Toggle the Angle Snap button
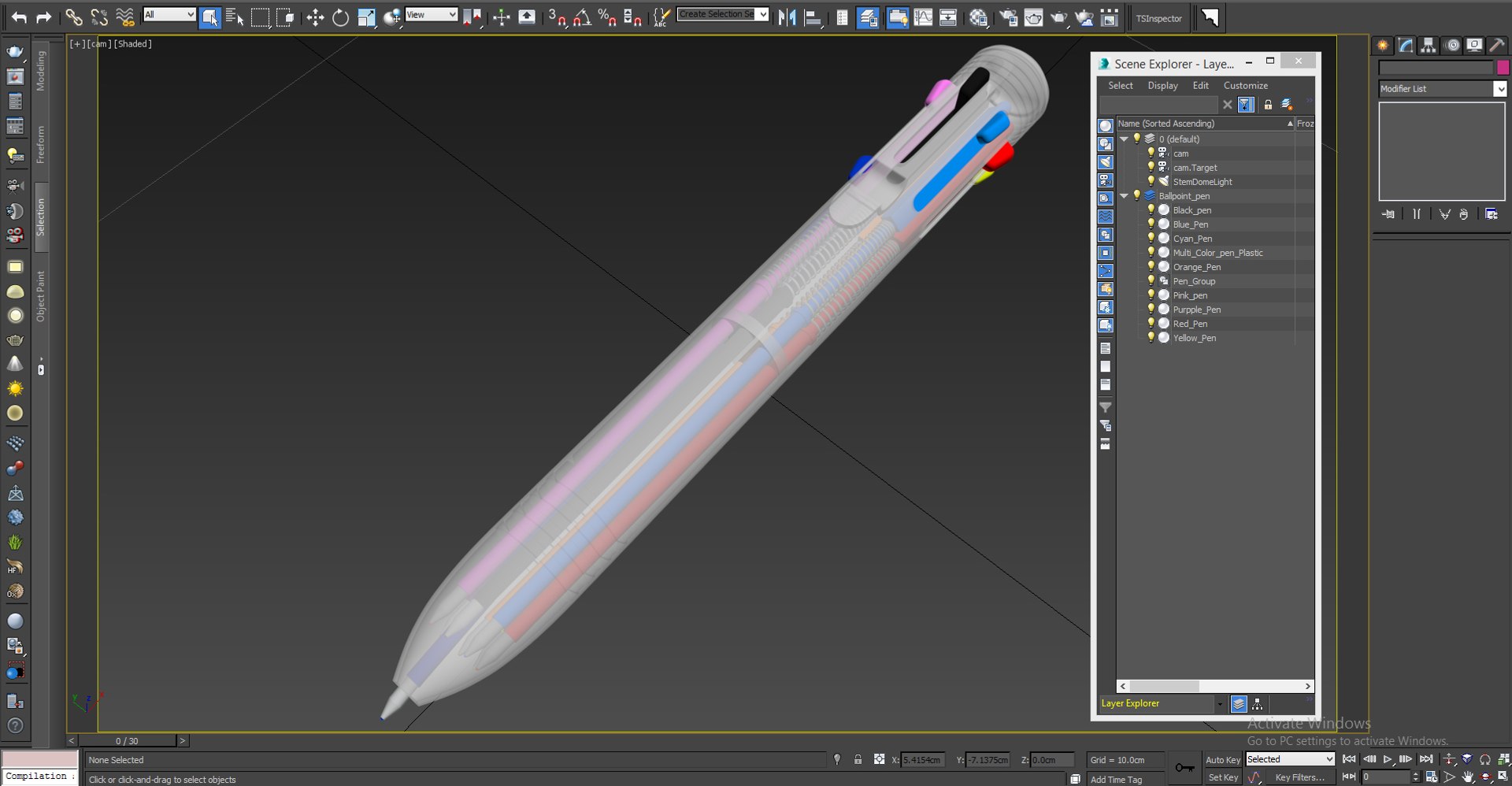 point(582,17)
